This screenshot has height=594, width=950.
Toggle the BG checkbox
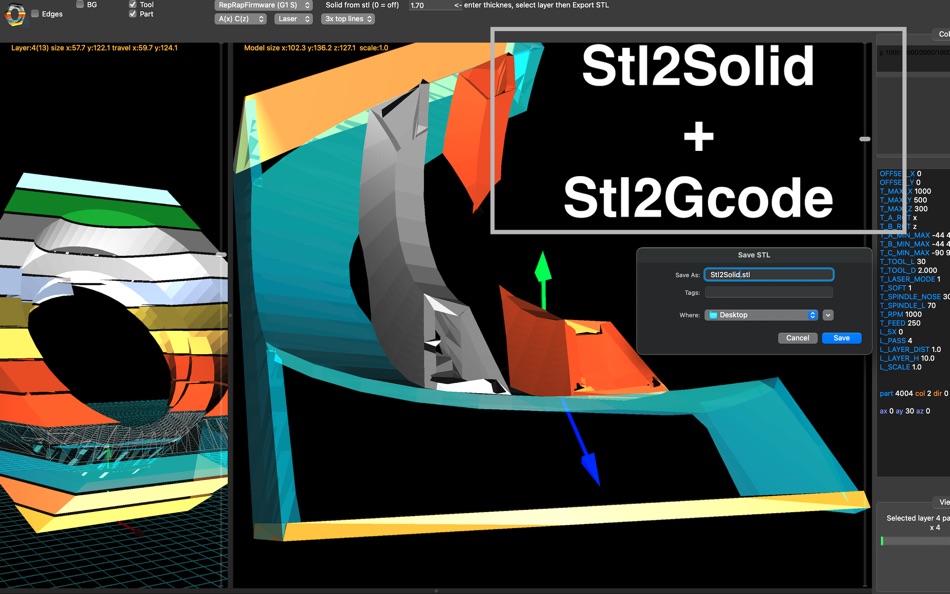point(80,4)
